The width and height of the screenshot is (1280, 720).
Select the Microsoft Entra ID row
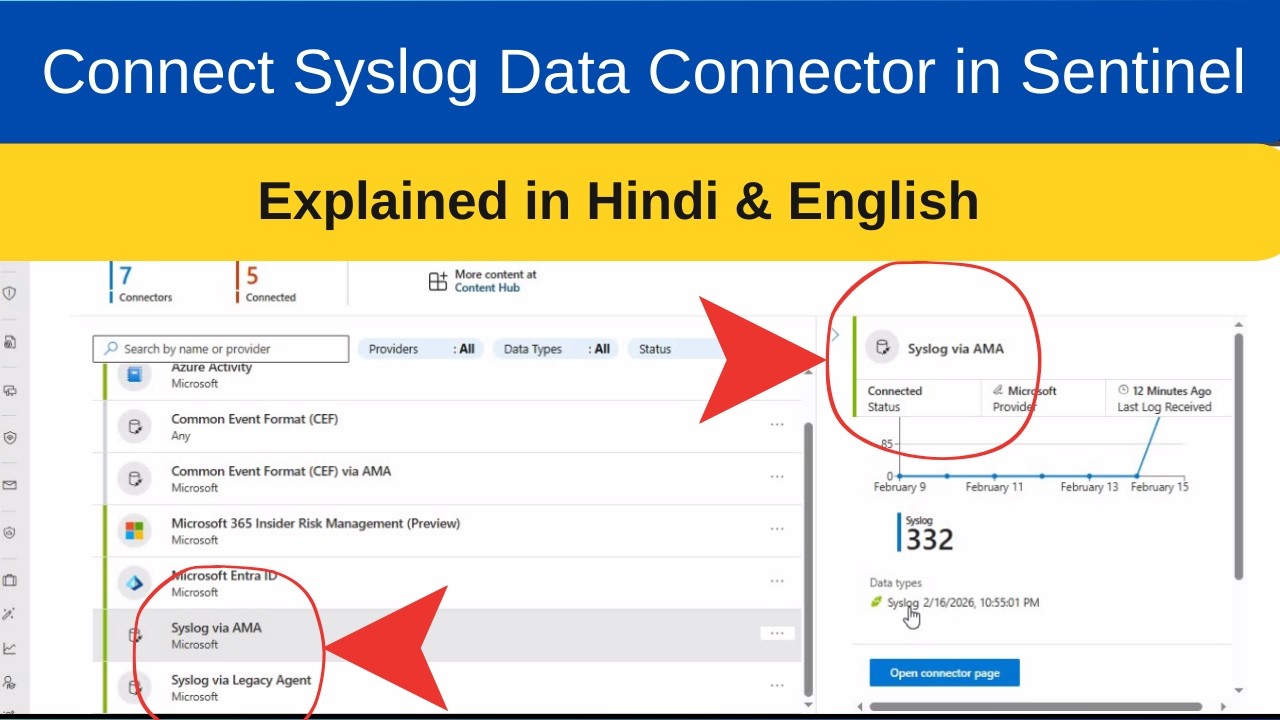[447, 583]
